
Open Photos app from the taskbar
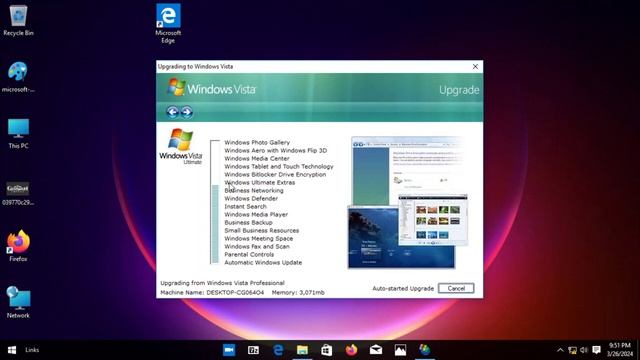pyautogui.click(x=400, y=350)
